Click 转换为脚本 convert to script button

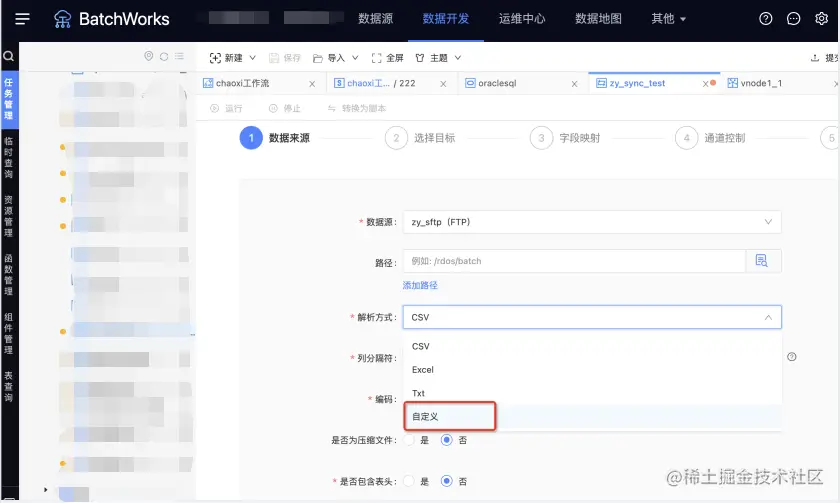coord(357,108)
